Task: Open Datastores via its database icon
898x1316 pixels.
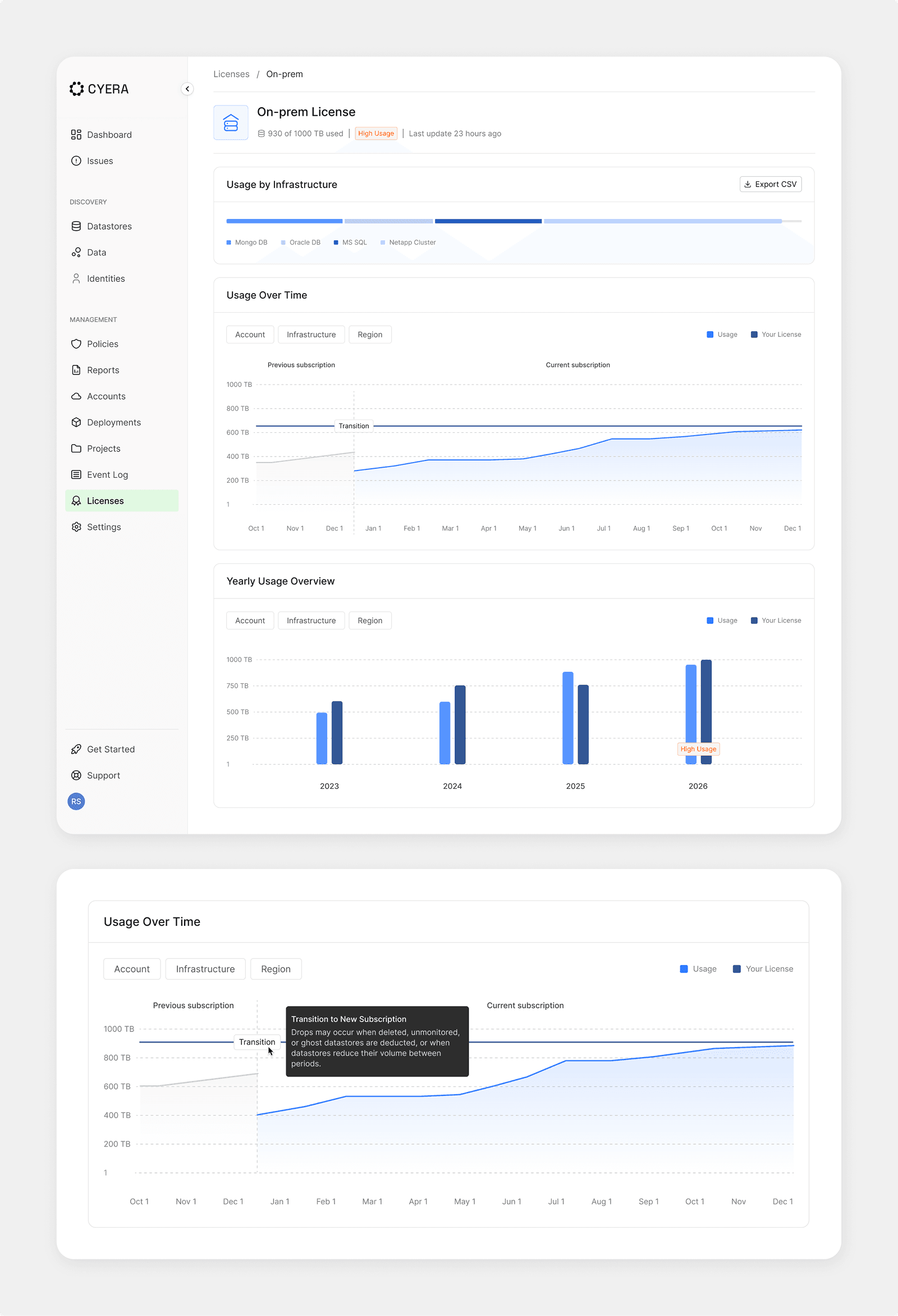Action: pyautogui.click(x=76, y=226)
